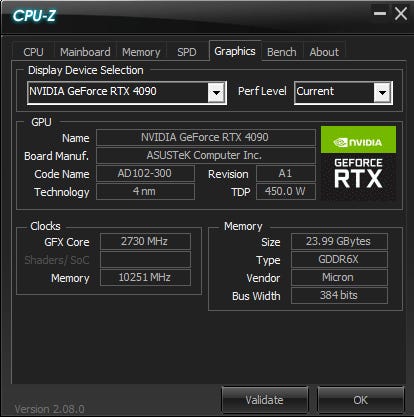The image size is (414, 420).
Task: Open the Mainboard tab
Action: pyautogui.click(x=85, y=52)
